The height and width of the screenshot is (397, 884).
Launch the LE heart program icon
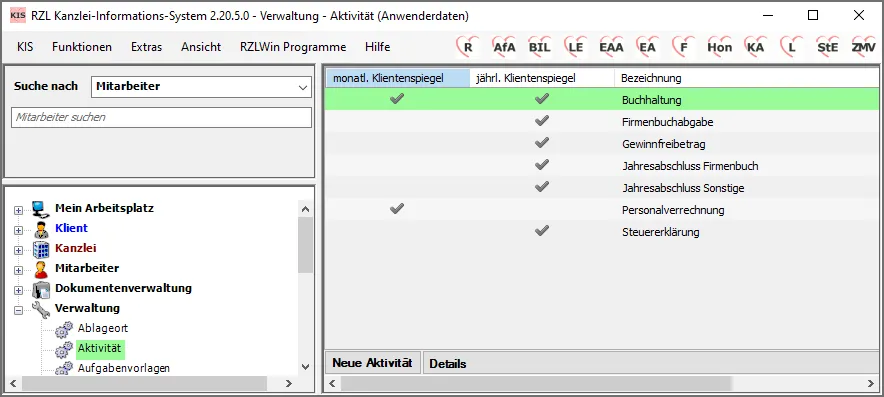[575, 47]
